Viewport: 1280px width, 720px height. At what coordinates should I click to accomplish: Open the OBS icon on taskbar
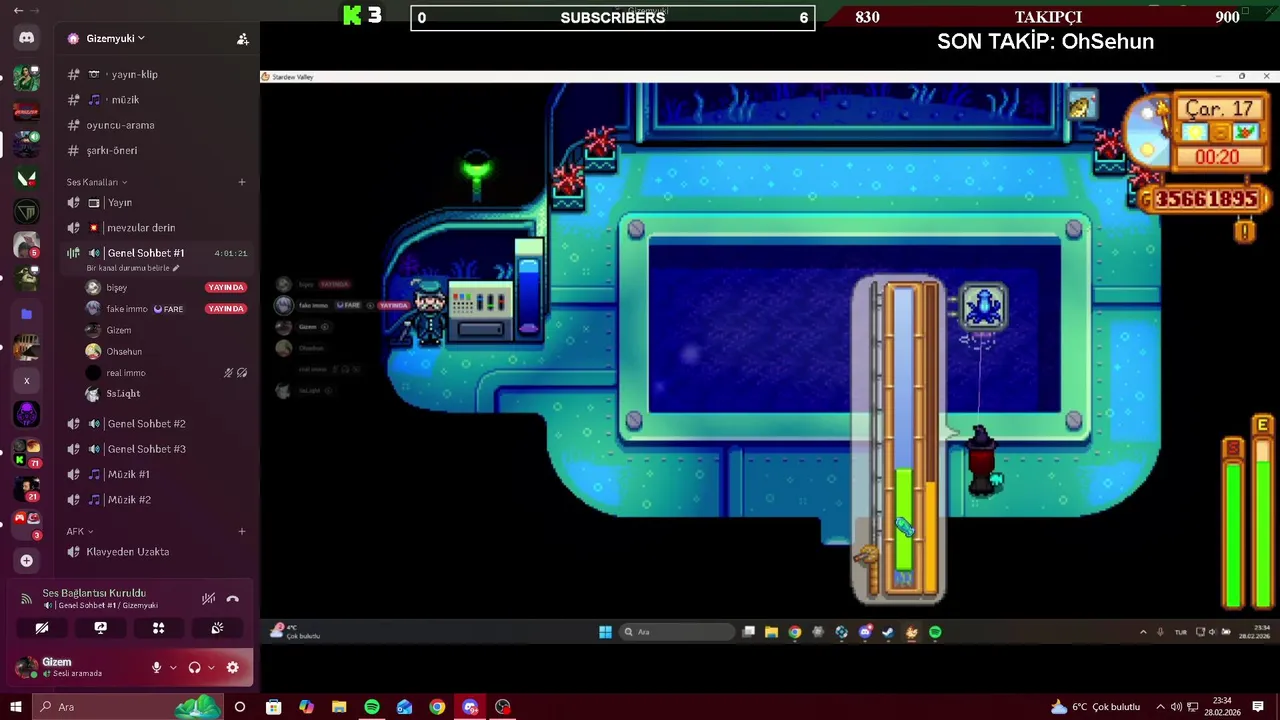click(503, 707)
